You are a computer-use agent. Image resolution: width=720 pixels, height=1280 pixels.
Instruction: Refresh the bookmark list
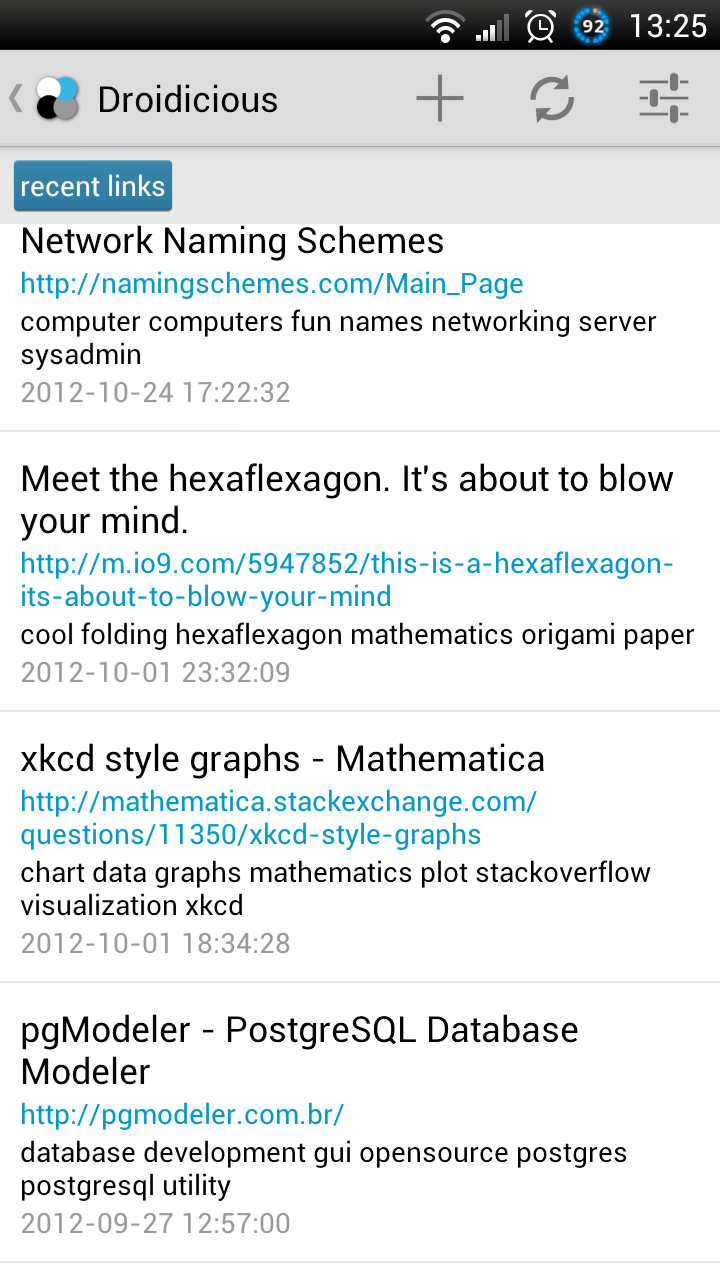[552, 98]
